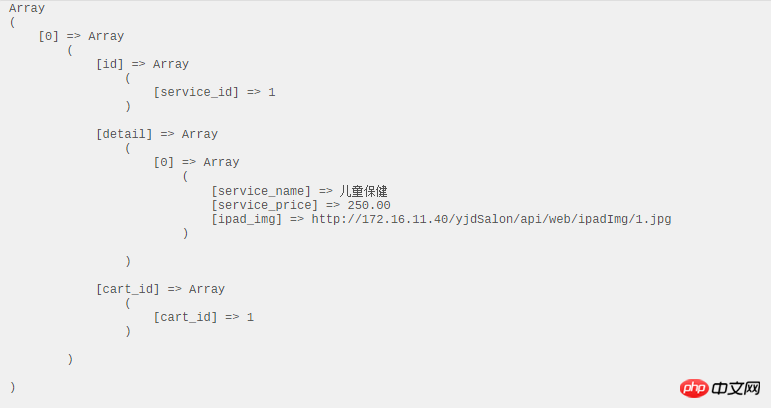Click the [ipad_img] key
The height and width of the screenshot is (408, 771).
click(x=246, y=219)
